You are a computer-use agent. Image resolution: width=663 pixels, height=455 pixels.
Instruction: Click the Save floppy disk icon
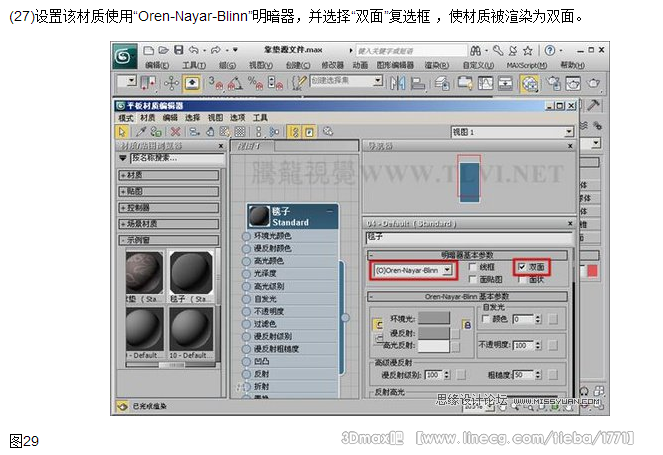coord(179,50)
